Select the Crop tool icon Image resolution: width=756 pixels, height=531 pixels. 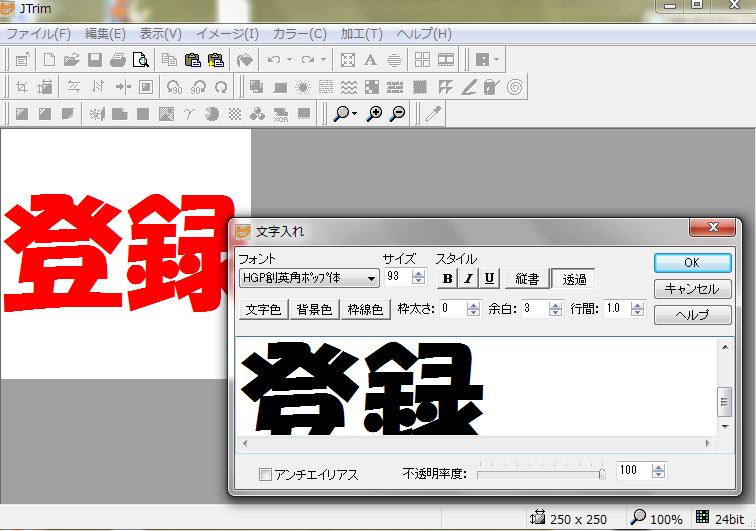(22, 87)
